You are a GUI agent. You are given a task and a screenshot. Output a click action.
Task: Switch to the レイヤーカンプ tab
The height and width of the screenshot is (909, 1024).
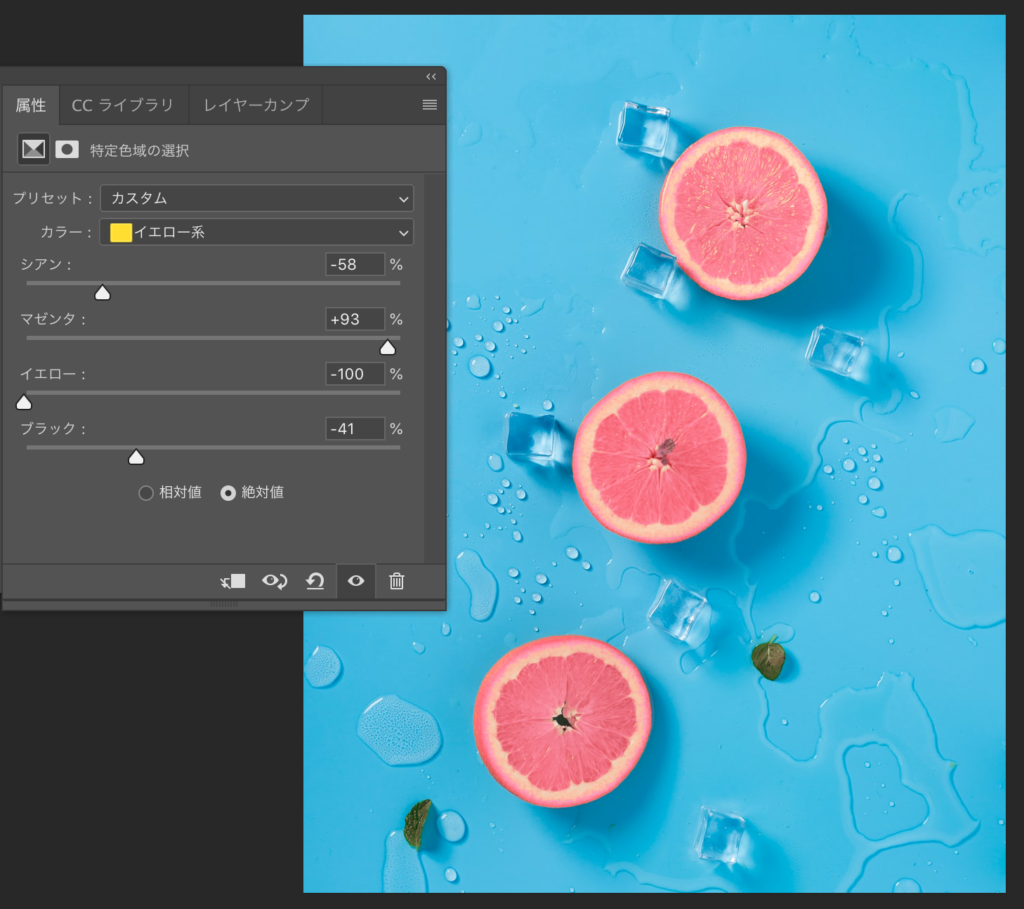tap(256, 105)
